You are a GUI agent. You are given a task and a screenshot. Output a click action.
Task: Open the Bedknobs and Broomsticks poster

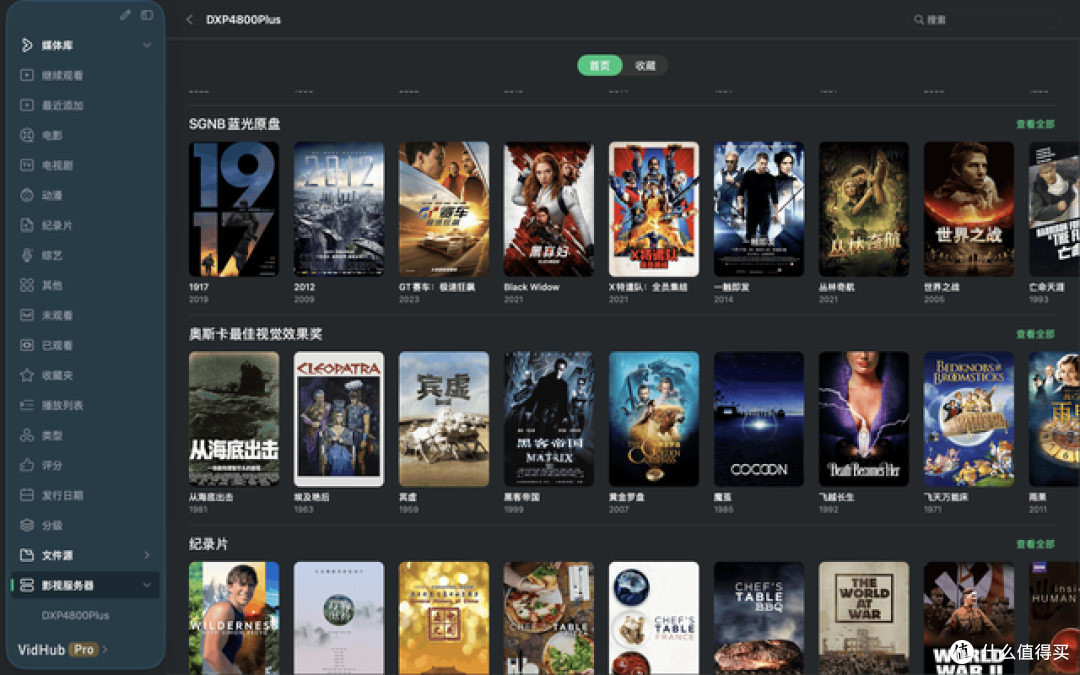pos(968,419)
